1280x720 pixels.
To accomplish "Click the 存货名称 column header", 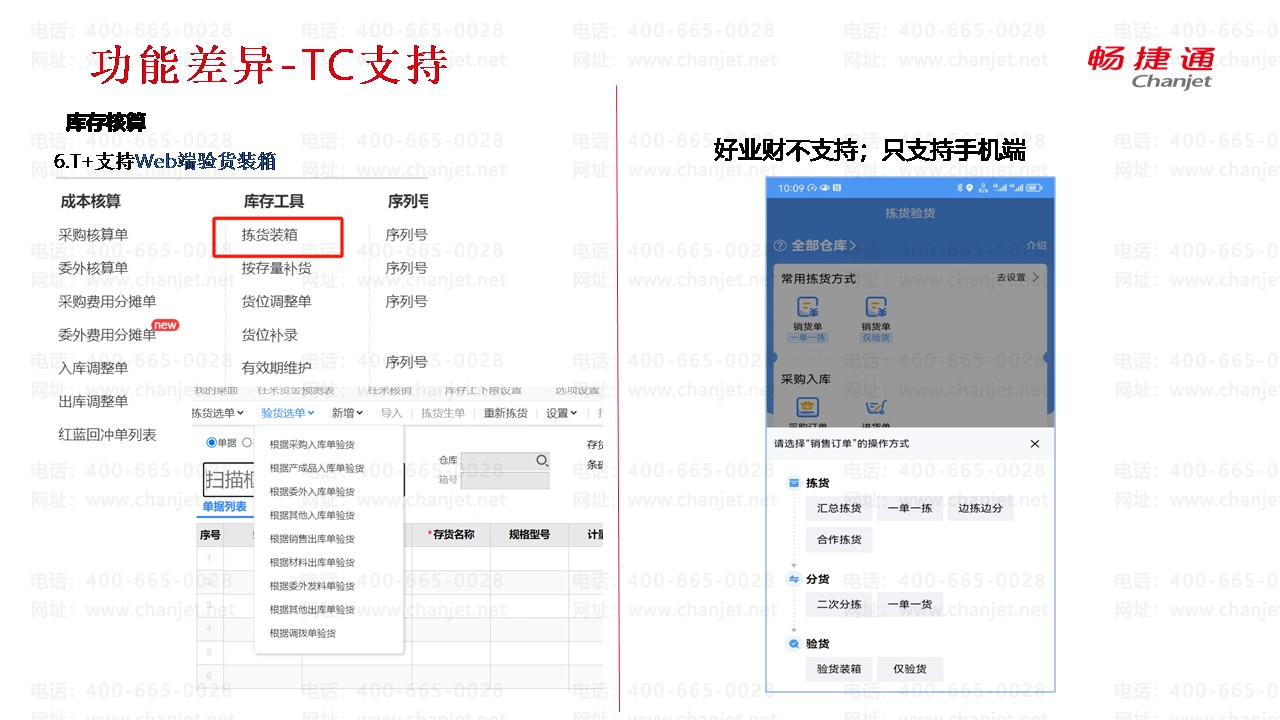I will (x=451, y=536).
